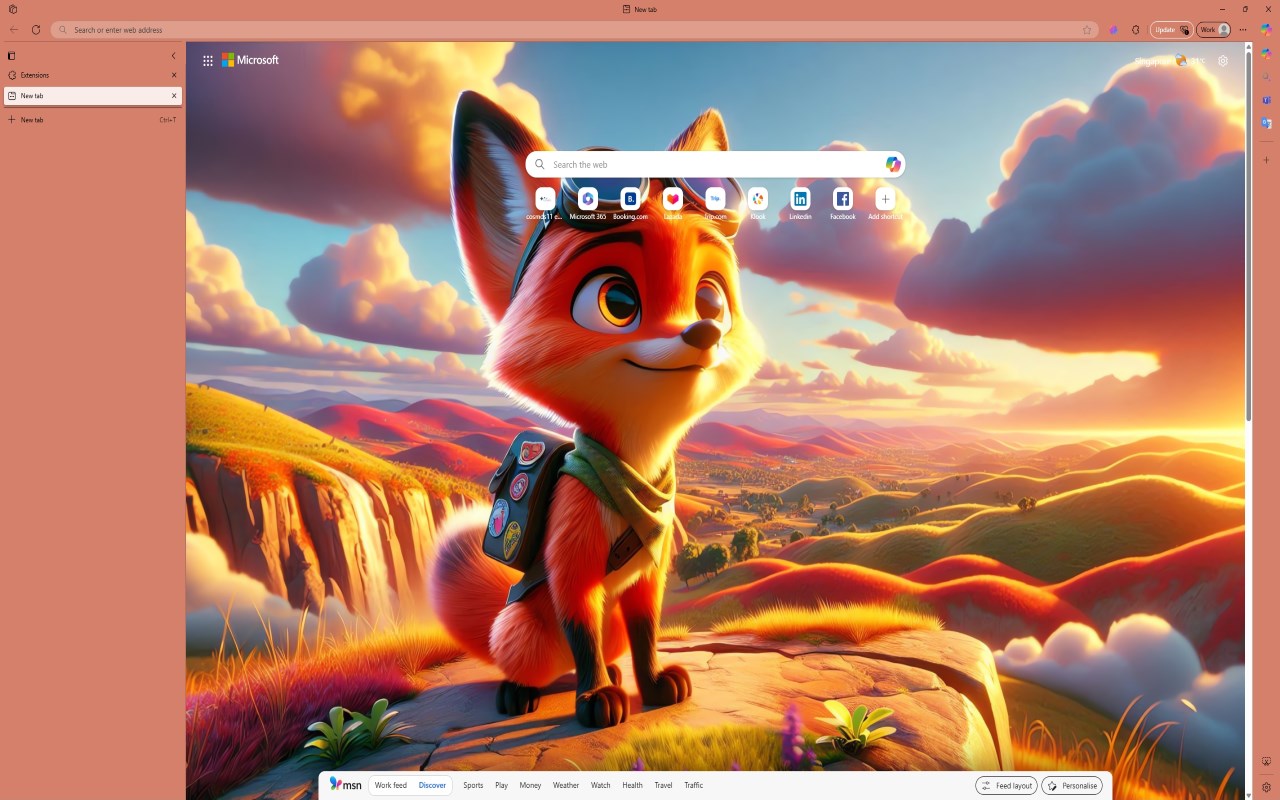Close the active New tab
This screenshot has width=1280, height=800.
[174, 96]
